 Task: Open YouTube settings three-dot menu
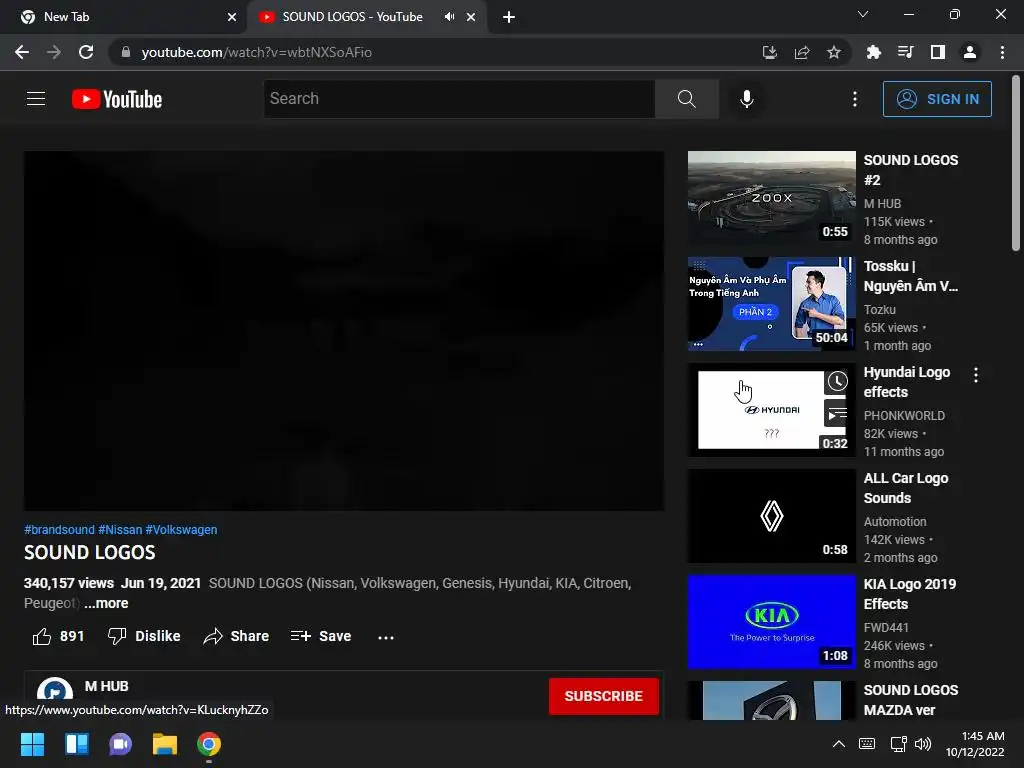pos(854,99)
